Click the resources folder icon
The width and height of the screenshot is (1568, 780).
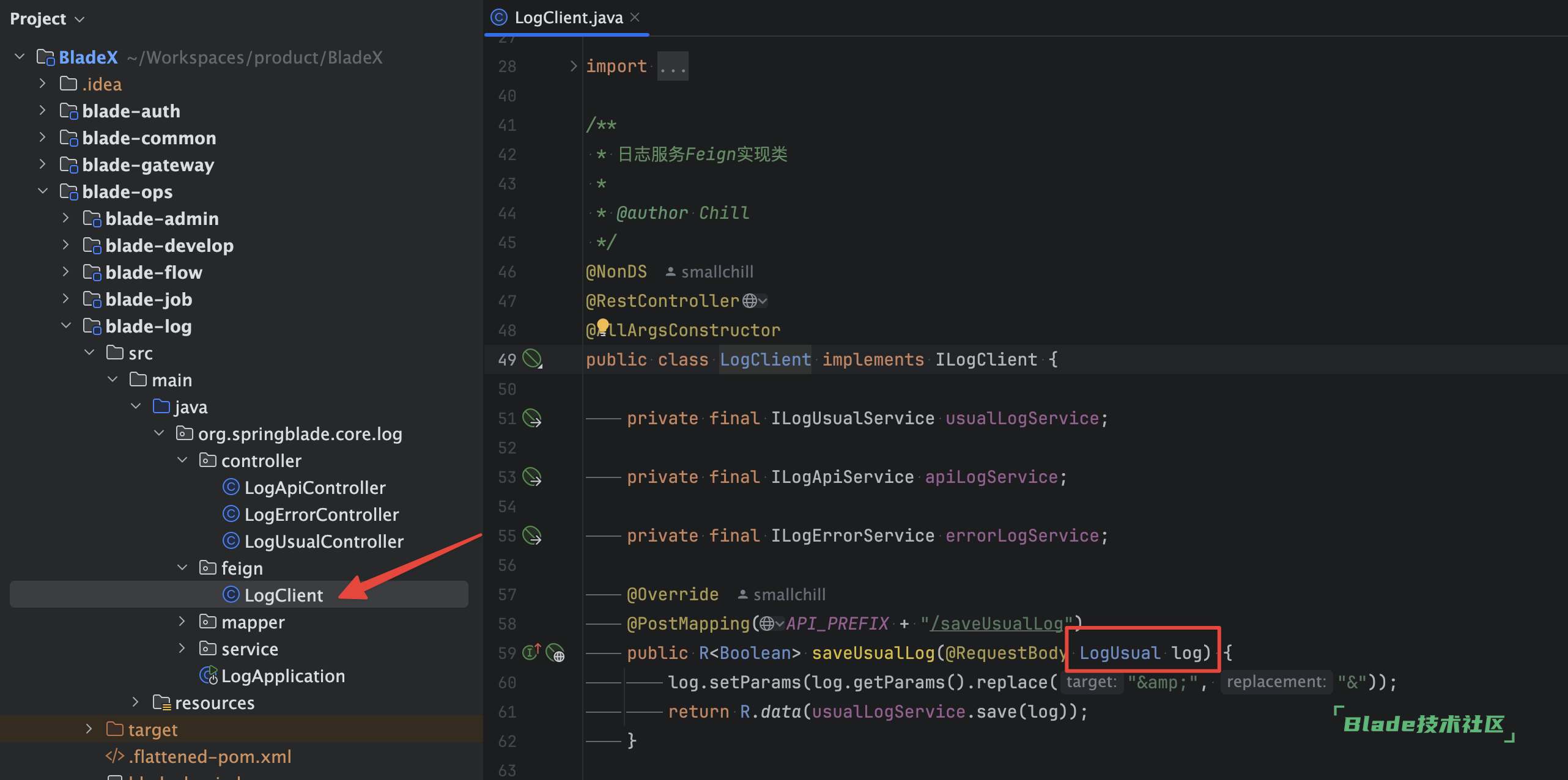pos(162,702)
